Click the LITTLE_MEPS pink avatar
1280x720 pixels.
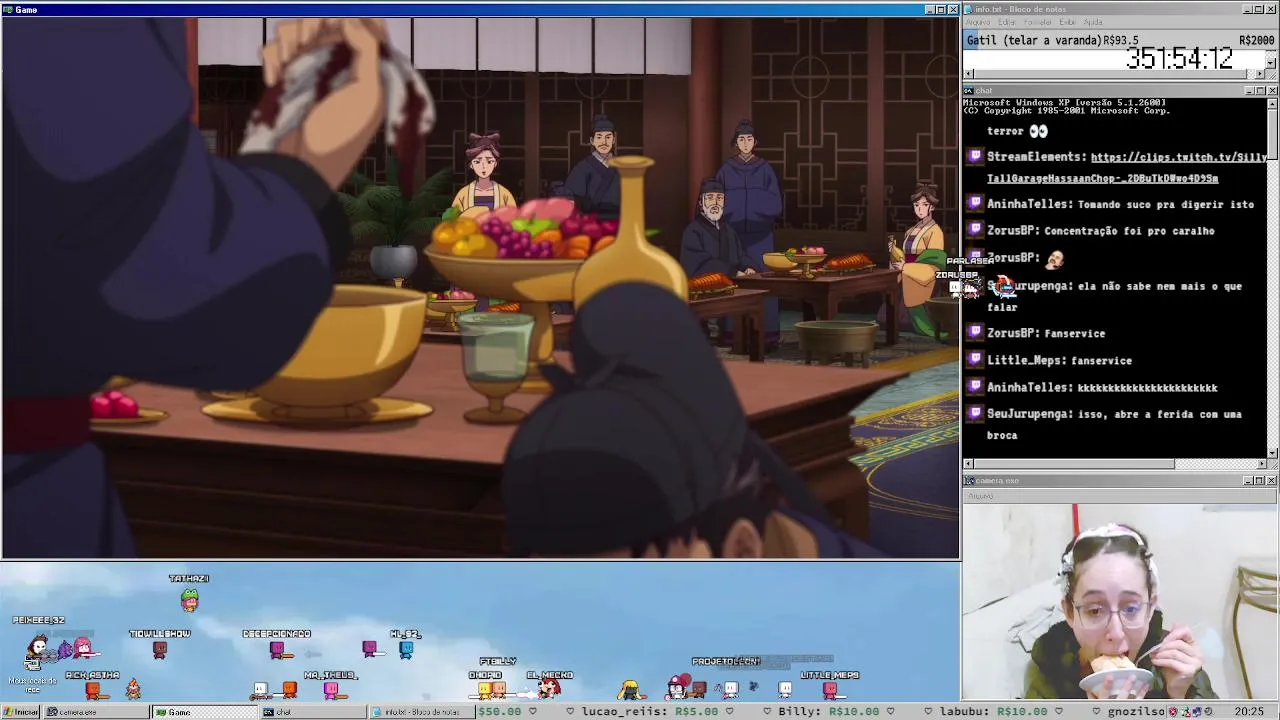pos(829,689)
